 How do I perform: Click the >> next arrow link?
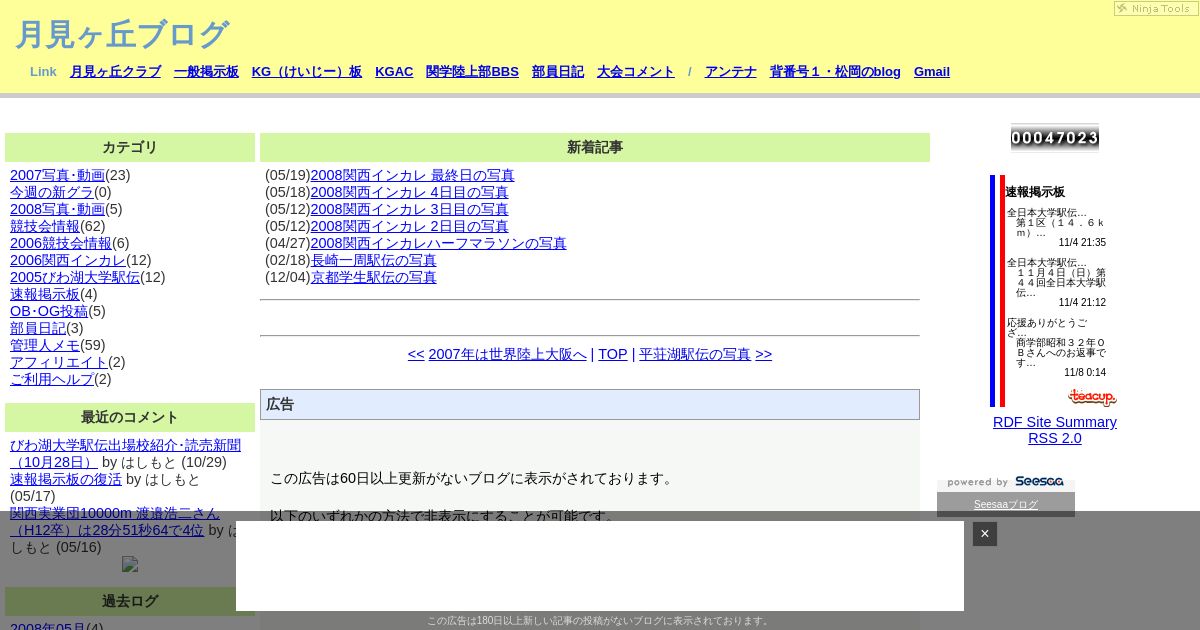[764, 354]
